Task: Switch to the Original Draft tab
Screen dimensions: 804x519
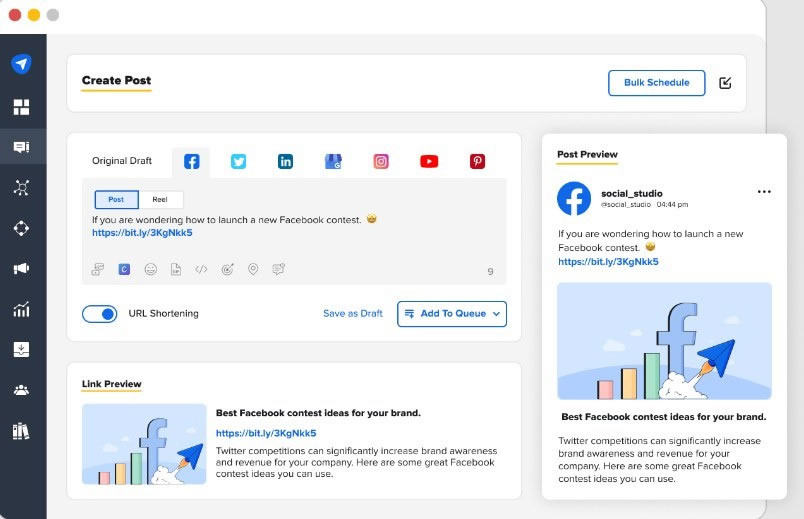Action: (x=122, y=161)
